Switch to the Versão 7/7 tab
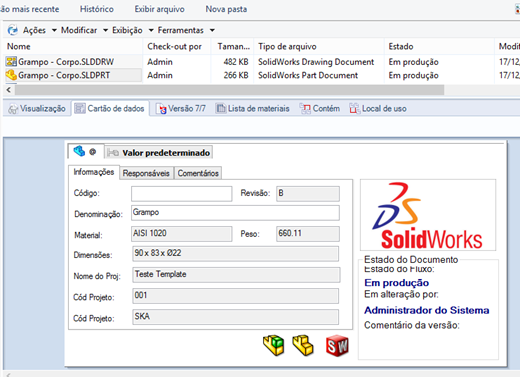Screen dimensions: 520x377 click(181, 109)
